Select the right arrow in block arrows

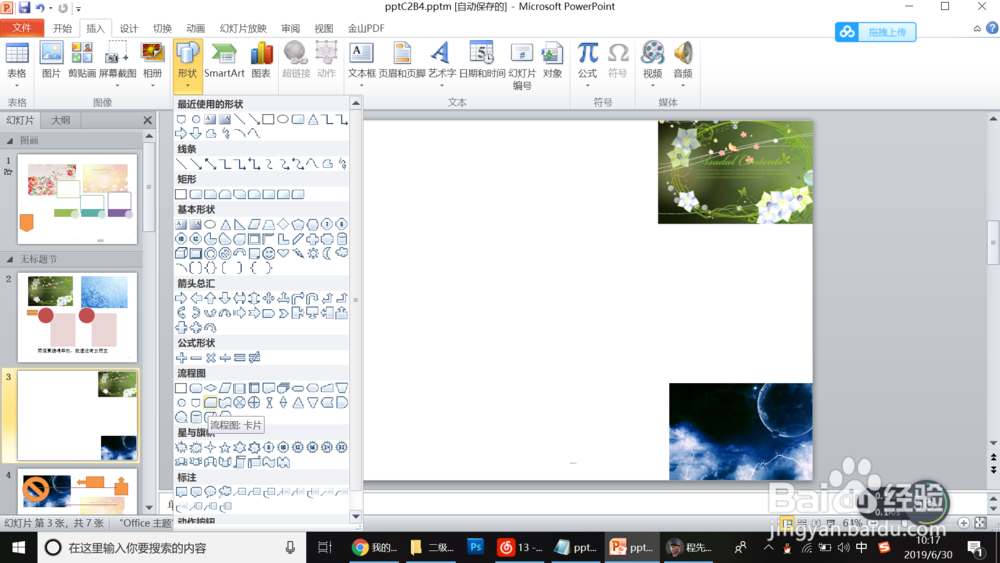pos(181,298)
